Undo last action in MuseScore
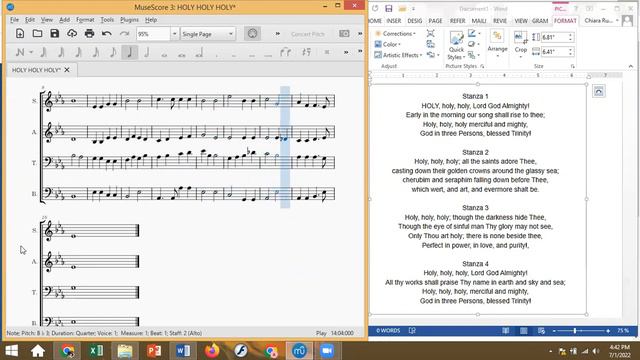Viewport: 640px width, 360px height. [107, 34]
